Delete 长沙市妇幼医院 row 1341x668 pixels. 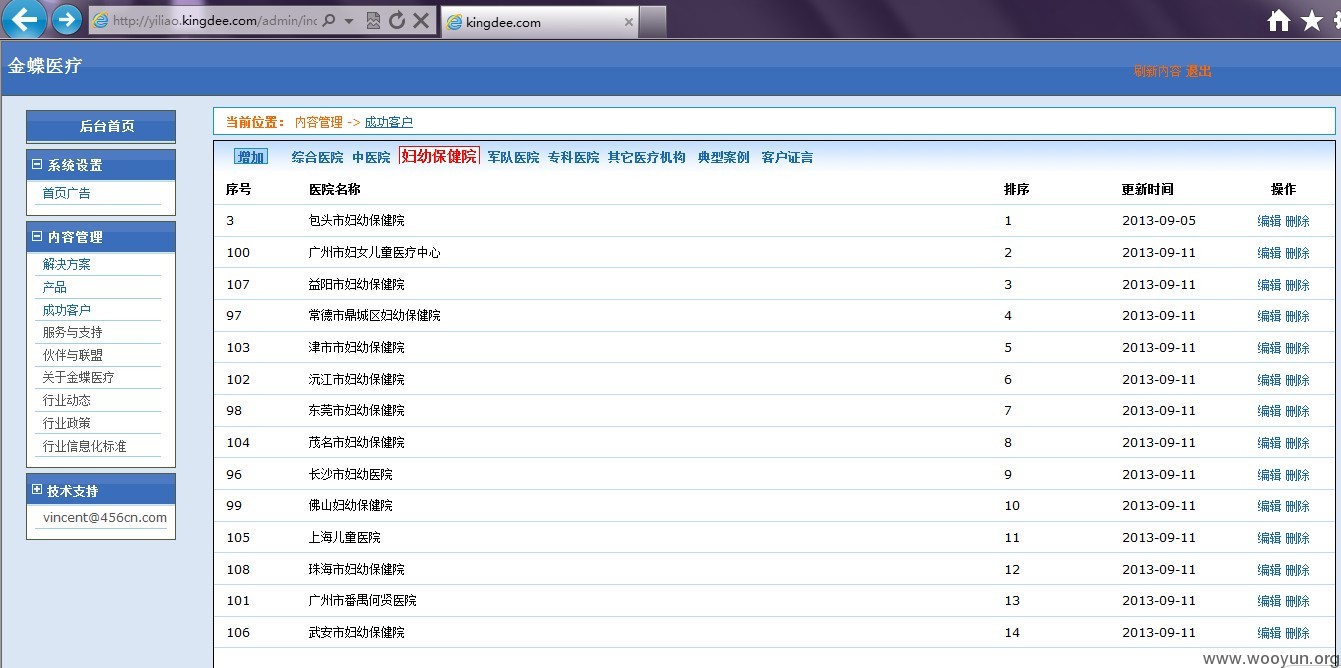(x=1297, y=475)
